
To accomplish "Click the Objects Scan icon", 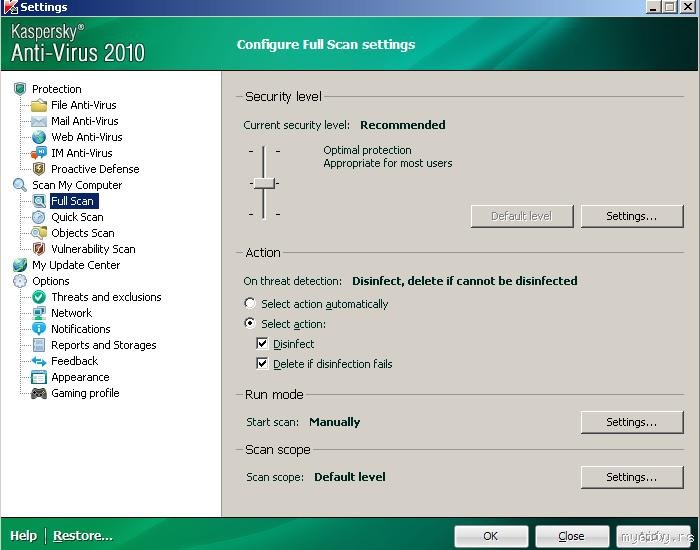I will (39, 233).
